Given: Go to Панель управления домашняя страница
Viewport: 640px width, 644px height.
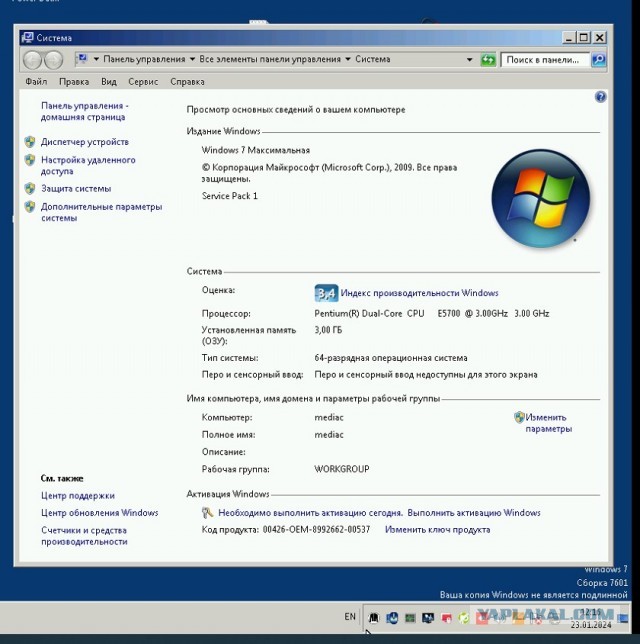Looking at the screenshot, I should pyautogui.click(x=85, y=111).
